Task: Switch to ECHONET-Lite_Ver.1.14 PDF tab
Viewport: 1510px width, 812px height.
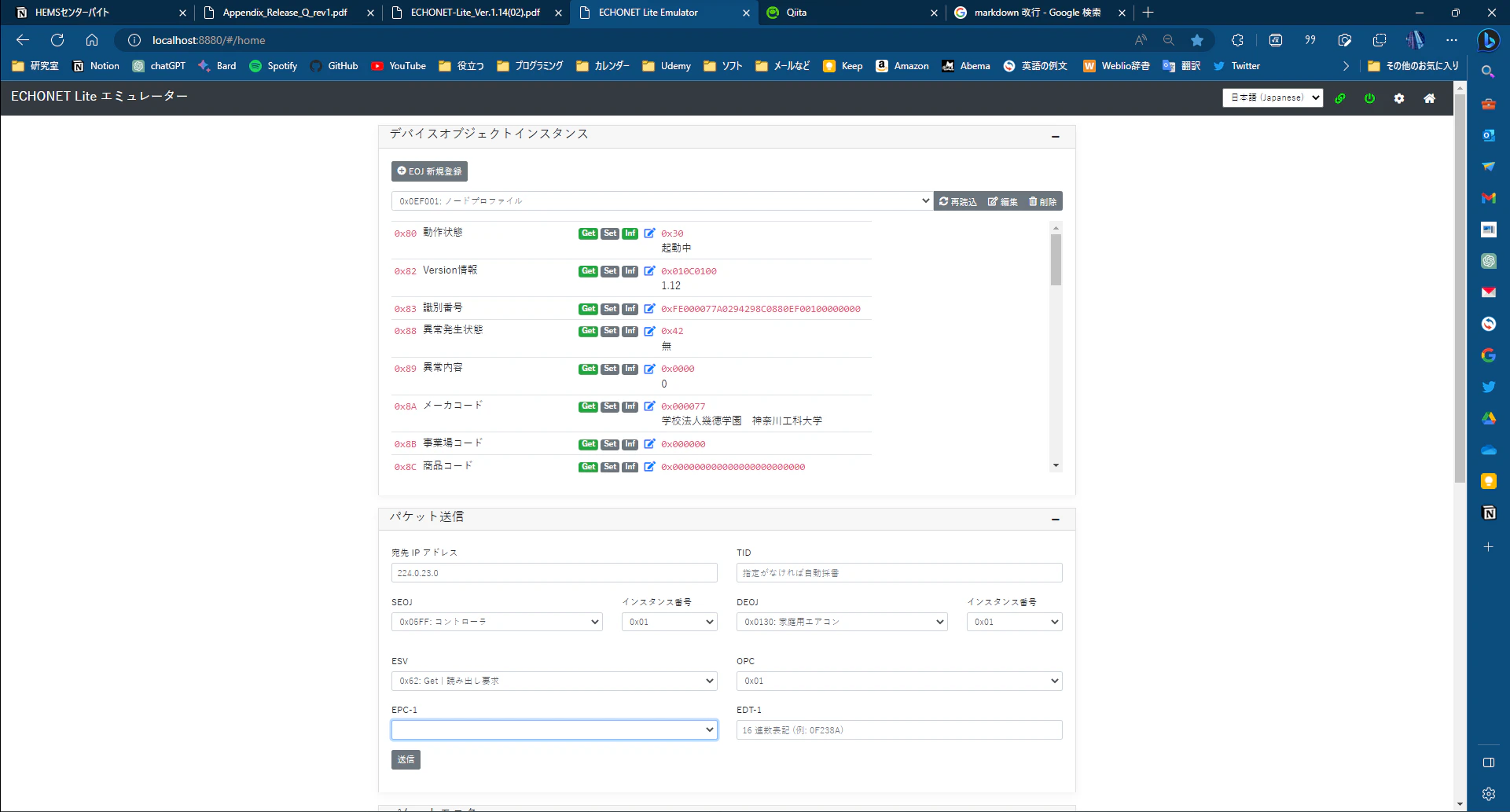Action: pos(476,13)
